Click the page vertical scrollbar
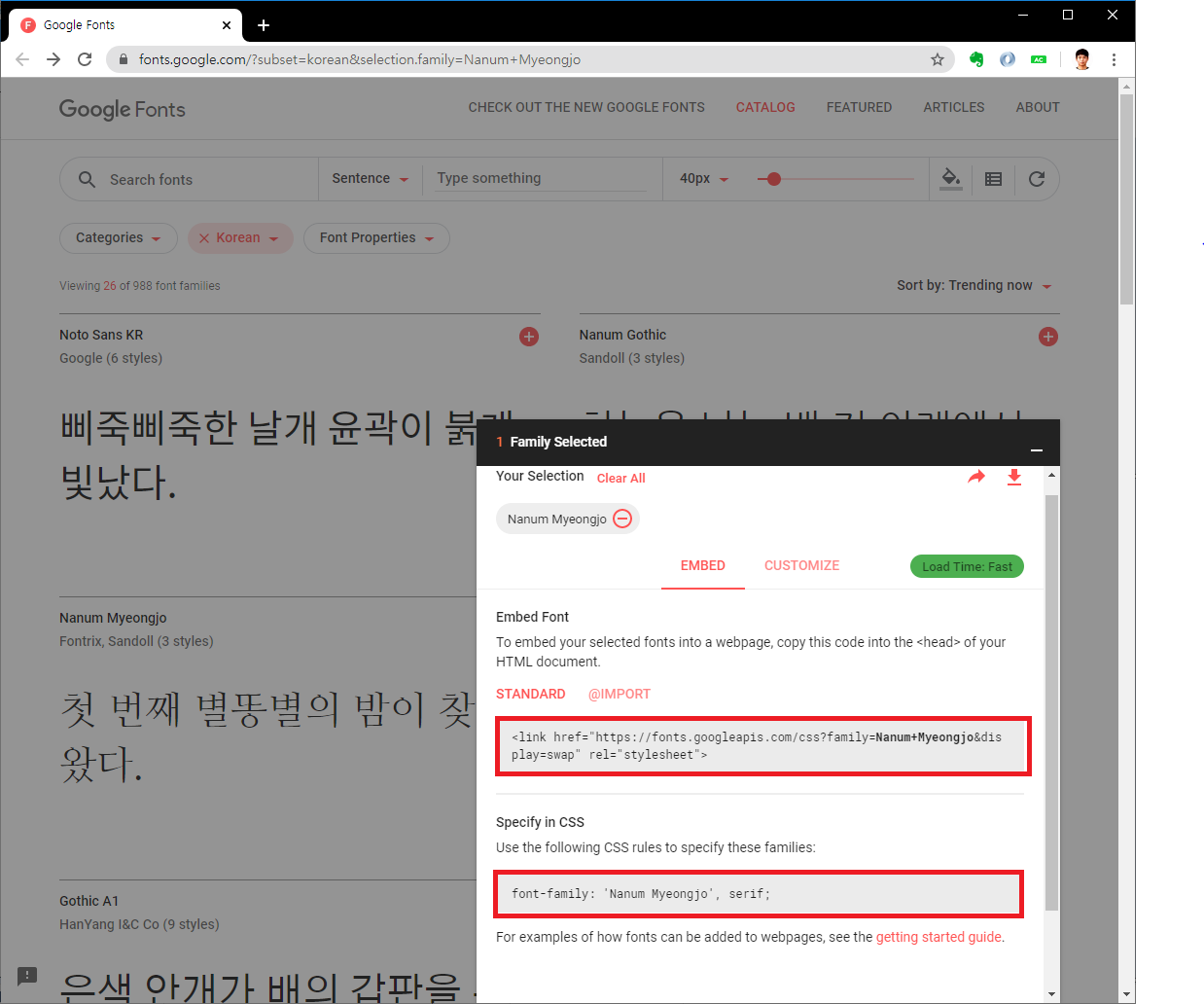This screenshot has width=1204, height=1004. tap(1127, 199)
